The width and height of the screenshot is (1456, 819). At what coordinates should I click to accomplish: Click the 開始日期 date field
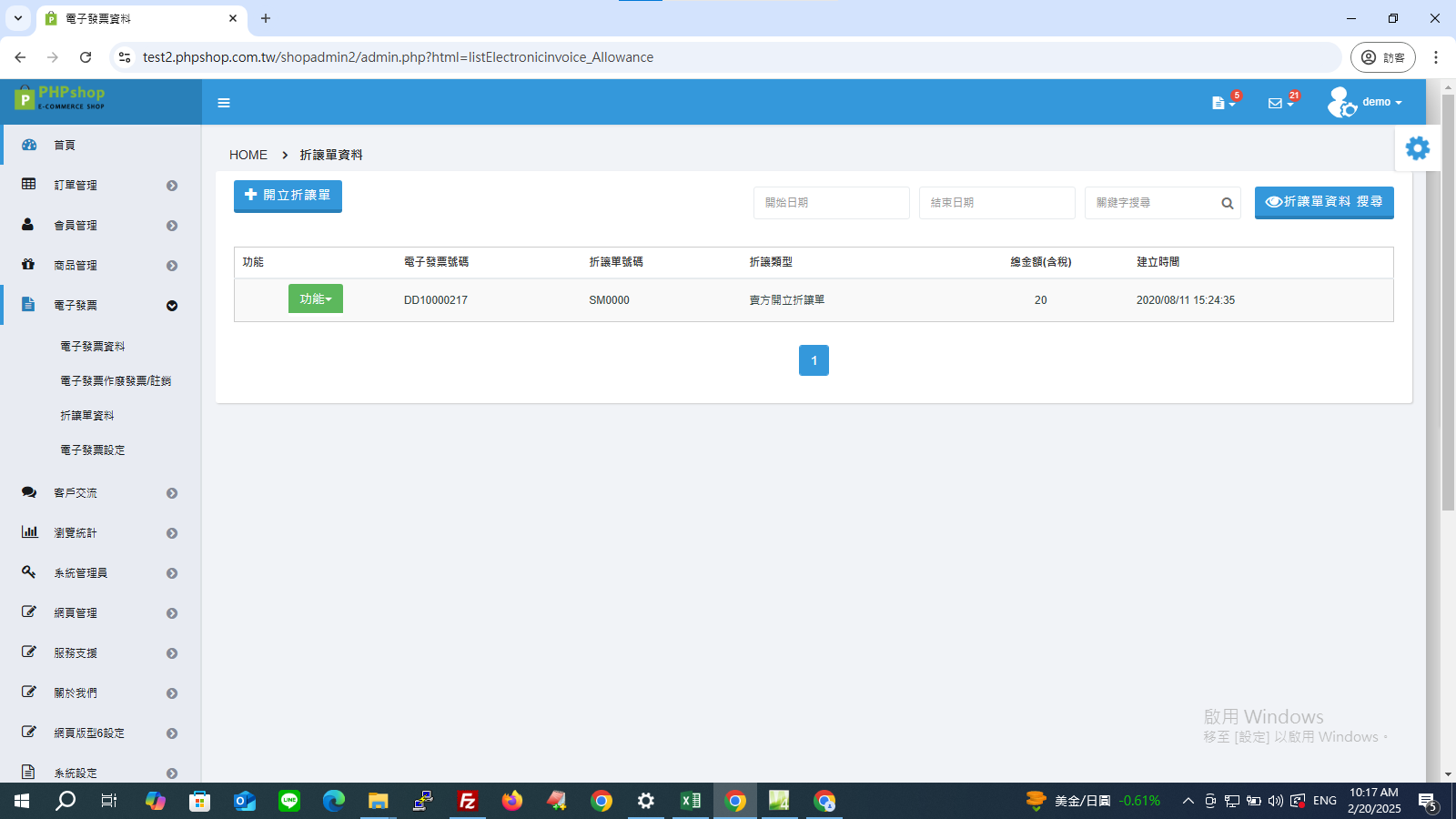click(x=832, y=203)
